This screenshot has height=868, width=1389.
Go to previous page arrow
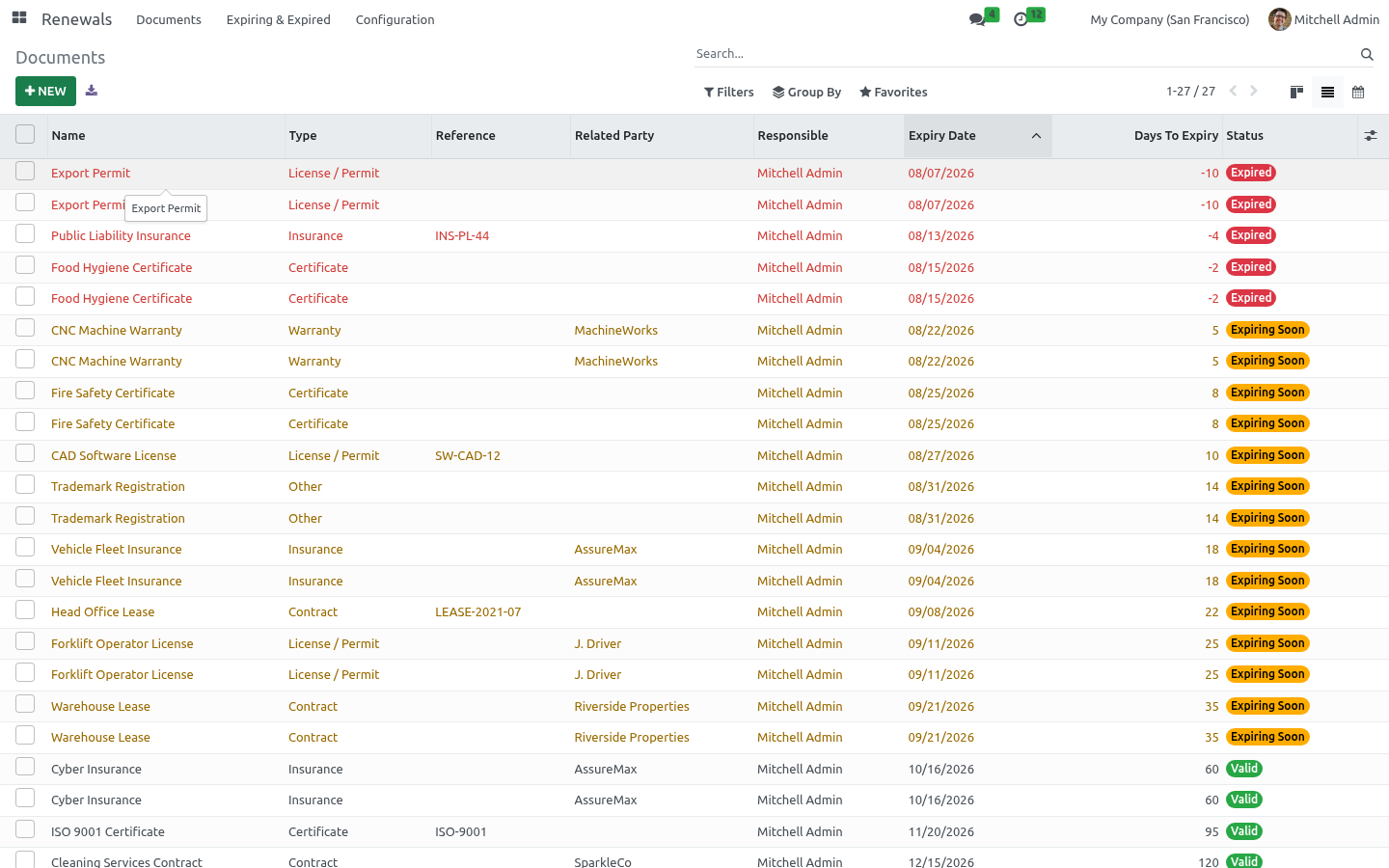[x=1233, y=91]
